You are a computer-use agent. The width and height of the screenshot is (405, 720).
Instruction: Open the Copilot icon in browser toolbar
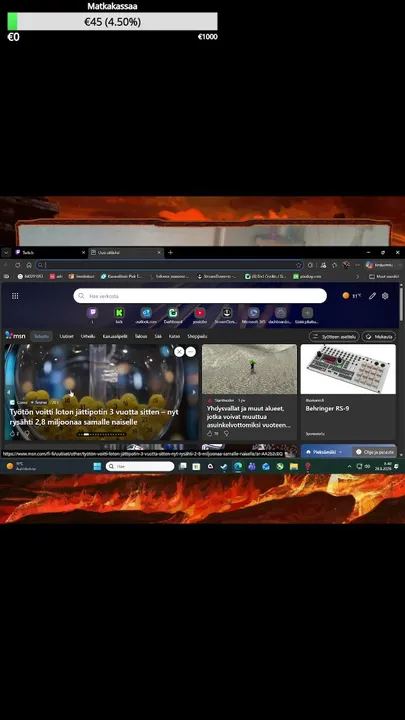click(x=369, y=265)
